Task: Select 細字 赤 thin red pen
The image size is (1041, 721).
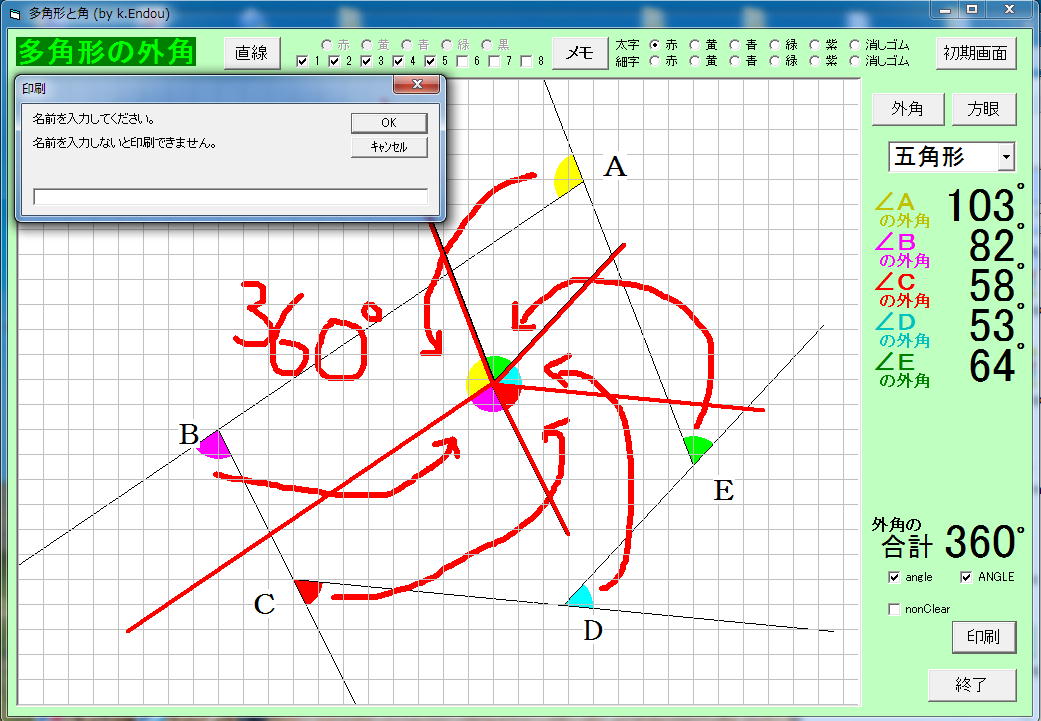Action: (x=655, y=61)
